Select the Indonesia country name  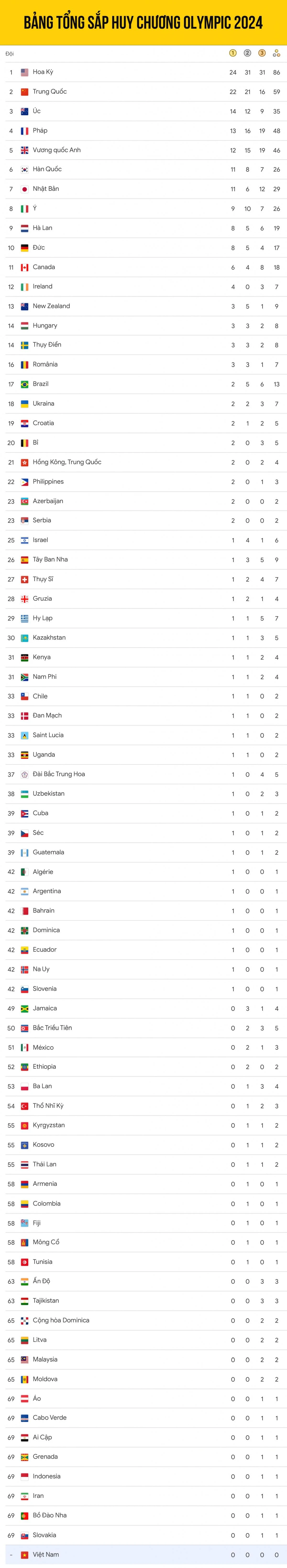(x=46, y=1476)
